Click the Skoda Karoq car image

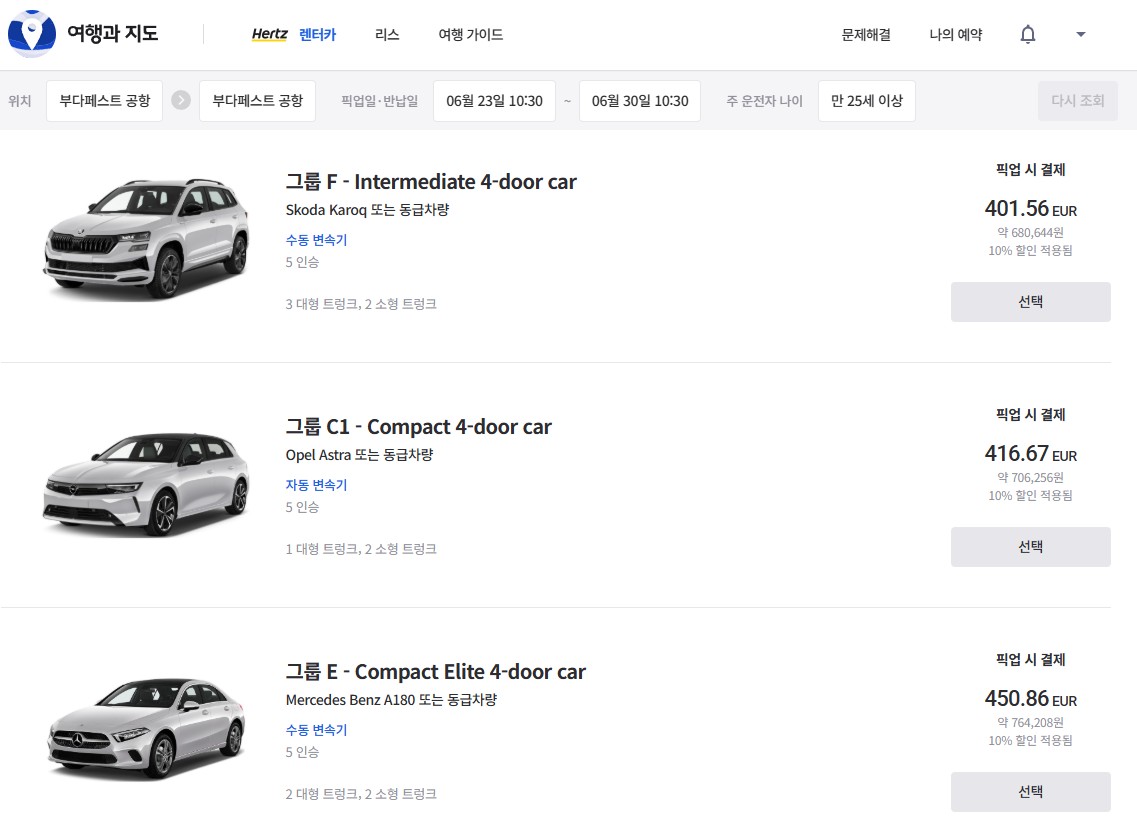(146, 238)
